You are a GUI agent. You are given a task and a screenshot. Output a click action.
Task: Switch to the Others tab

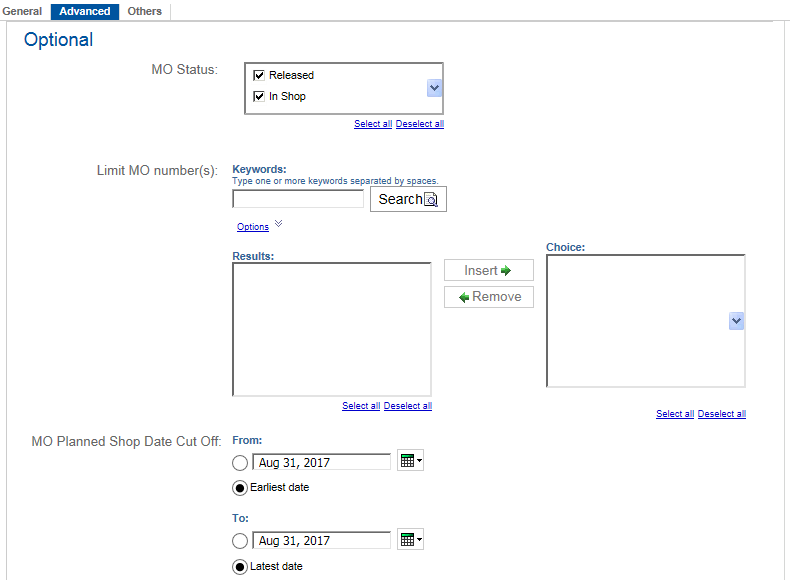point(145,11)
